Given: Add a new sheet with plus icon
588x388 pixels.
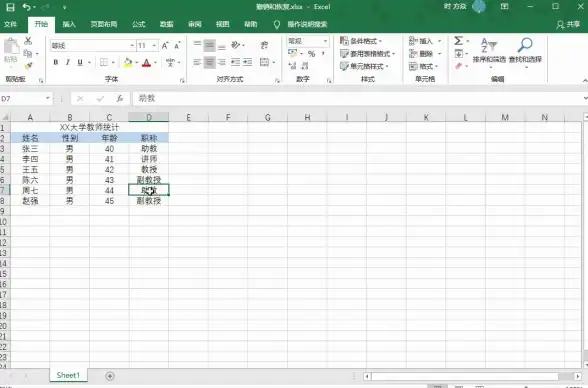Looking at the screenshot, I should tap(110, 376).
